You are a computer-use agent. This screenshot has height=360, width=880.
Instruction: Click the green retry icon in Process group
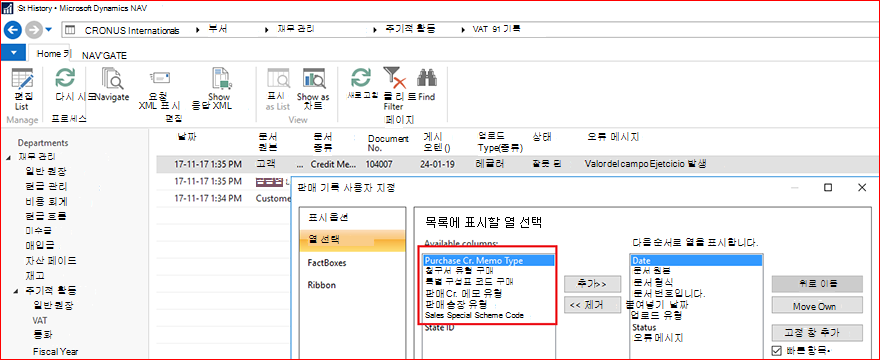[x=65, y=78]
